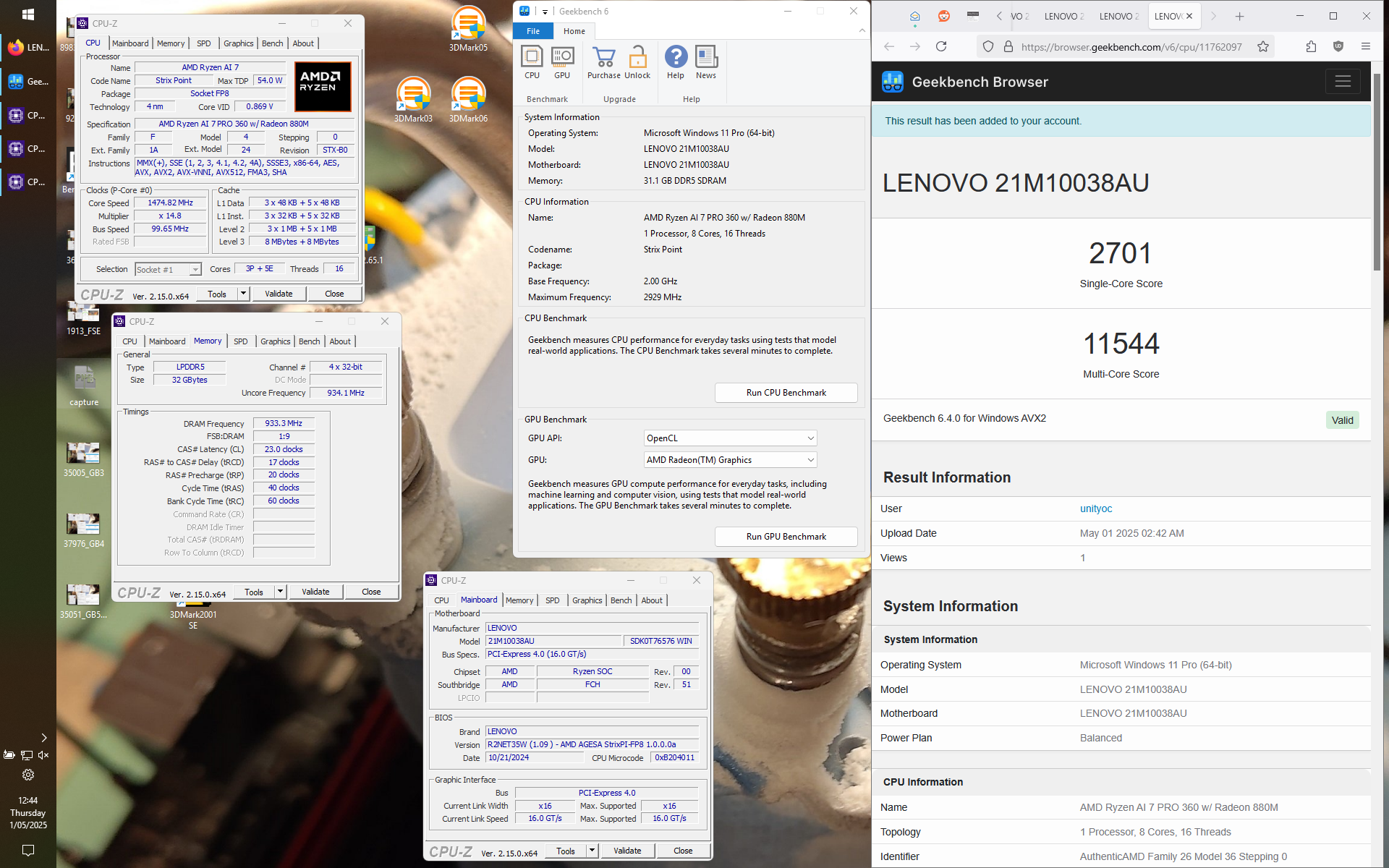Click Run CPU Benchmark button
This screenshot has height=868, width=1389.
coord(786,393)
